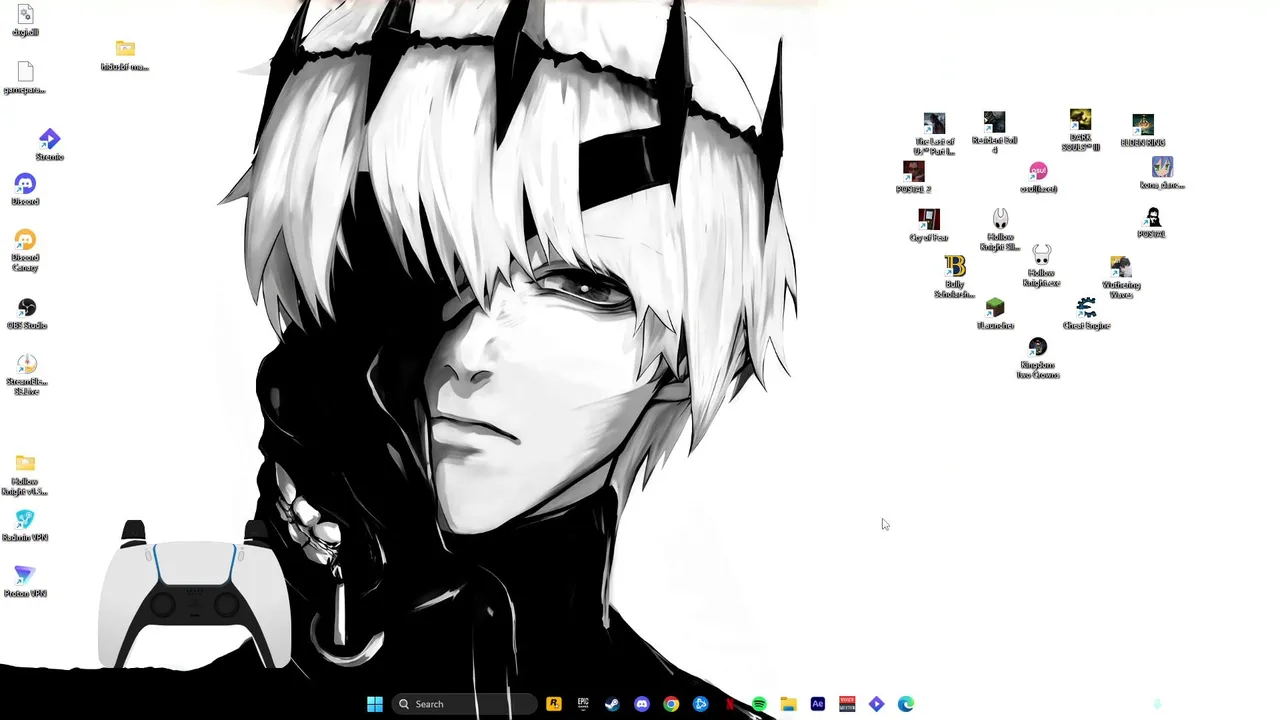Select the gamepara text file icon
The width and height of the screenshot is (1280, 720).
click(x=25, y=78)
